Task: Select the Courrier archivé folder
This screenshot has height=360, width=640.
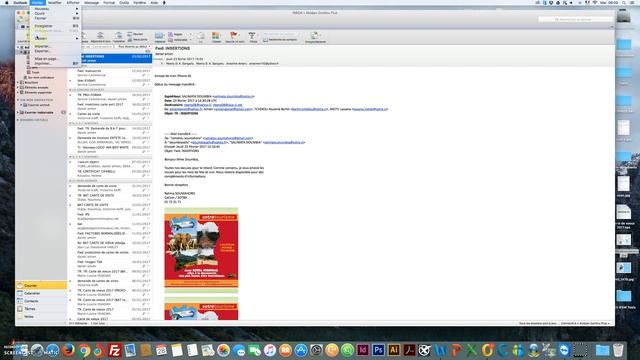Action: click(39, 105)
